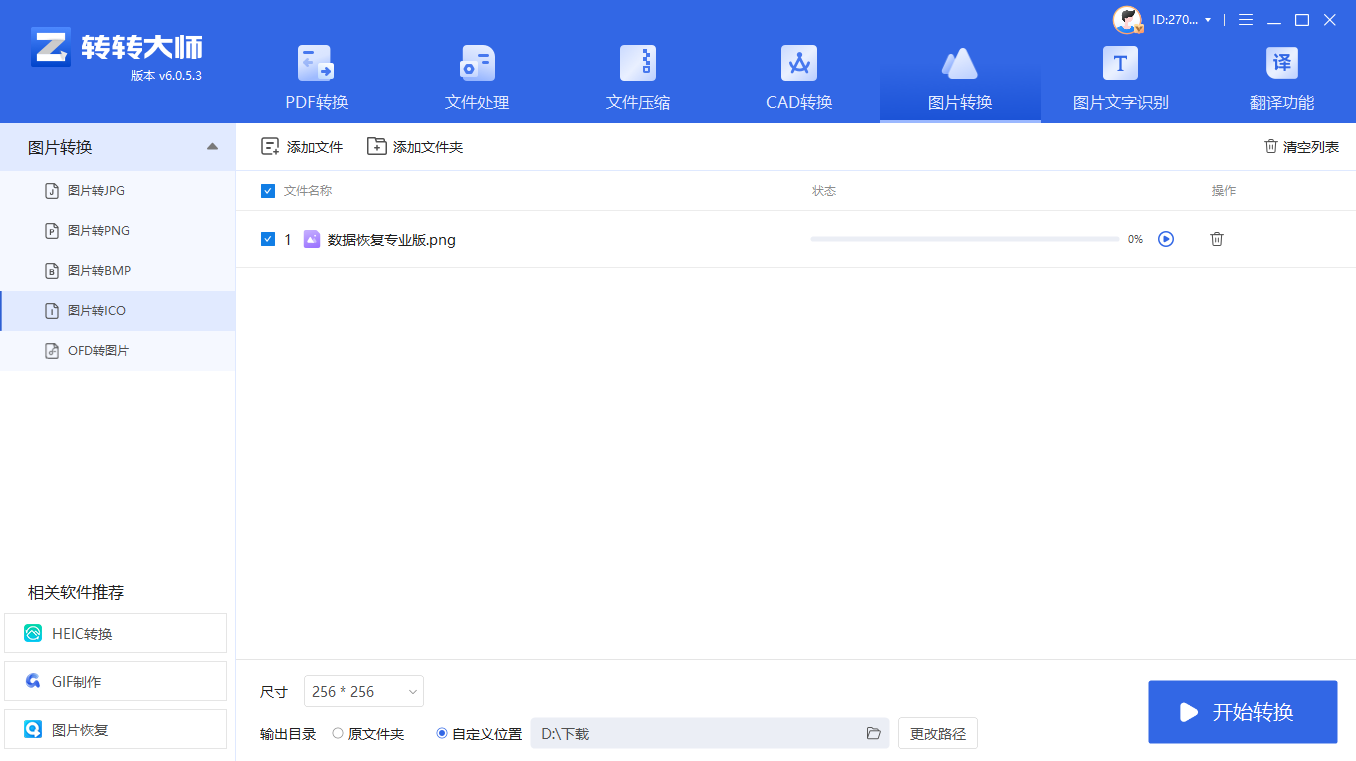Click the user avatar icon
The width and height of the screenshot is (1356, 761).
click(x=1127, y=20)
